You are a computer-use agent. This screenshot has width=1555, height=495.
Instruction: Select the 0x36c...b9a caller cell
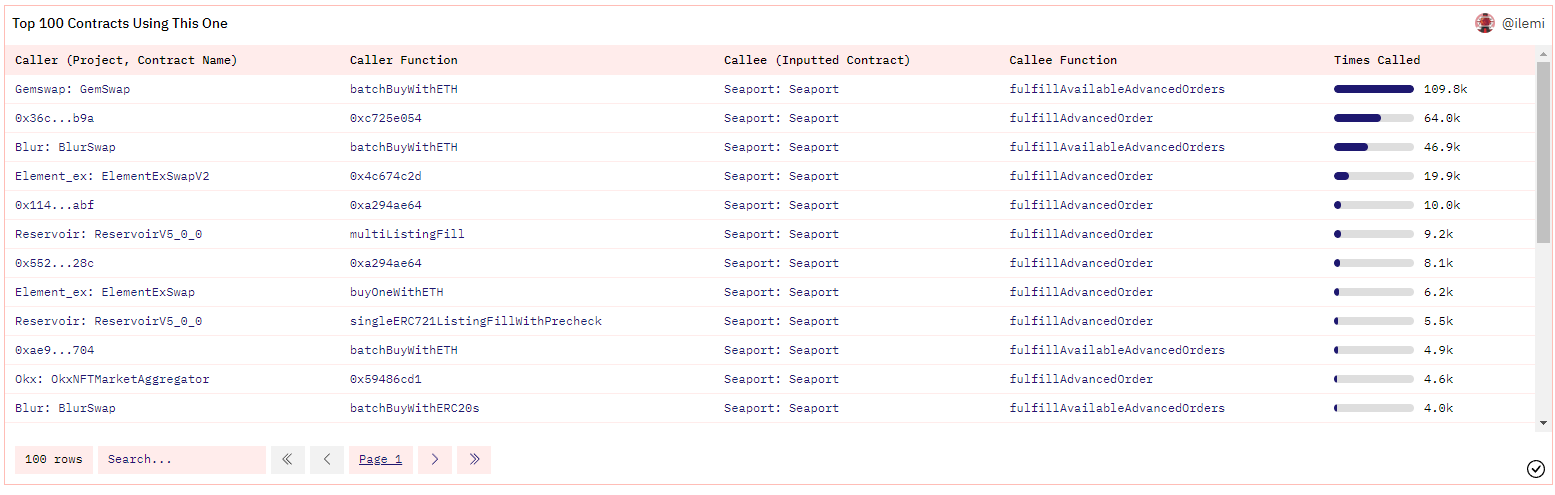point(55,118)
